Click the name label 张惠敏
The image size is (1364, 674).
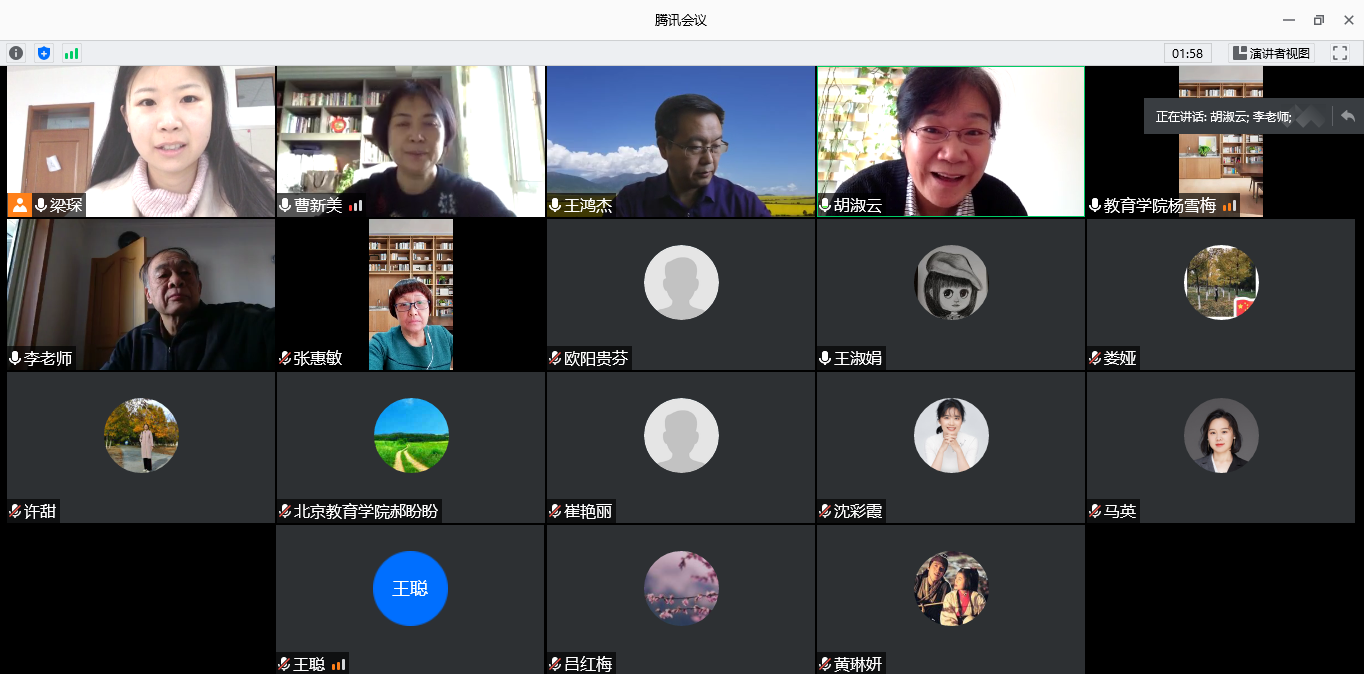318,358
